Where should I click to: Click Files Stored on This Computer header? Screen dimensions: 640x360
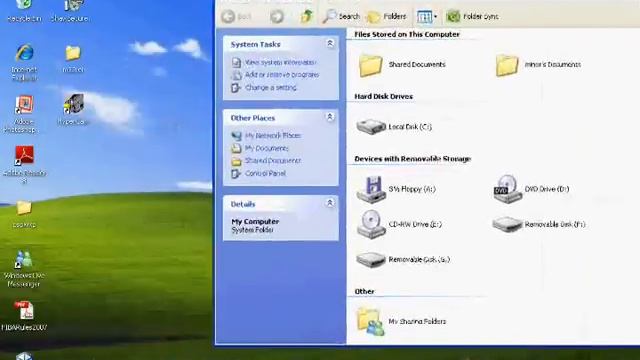[x=407, y=35]
